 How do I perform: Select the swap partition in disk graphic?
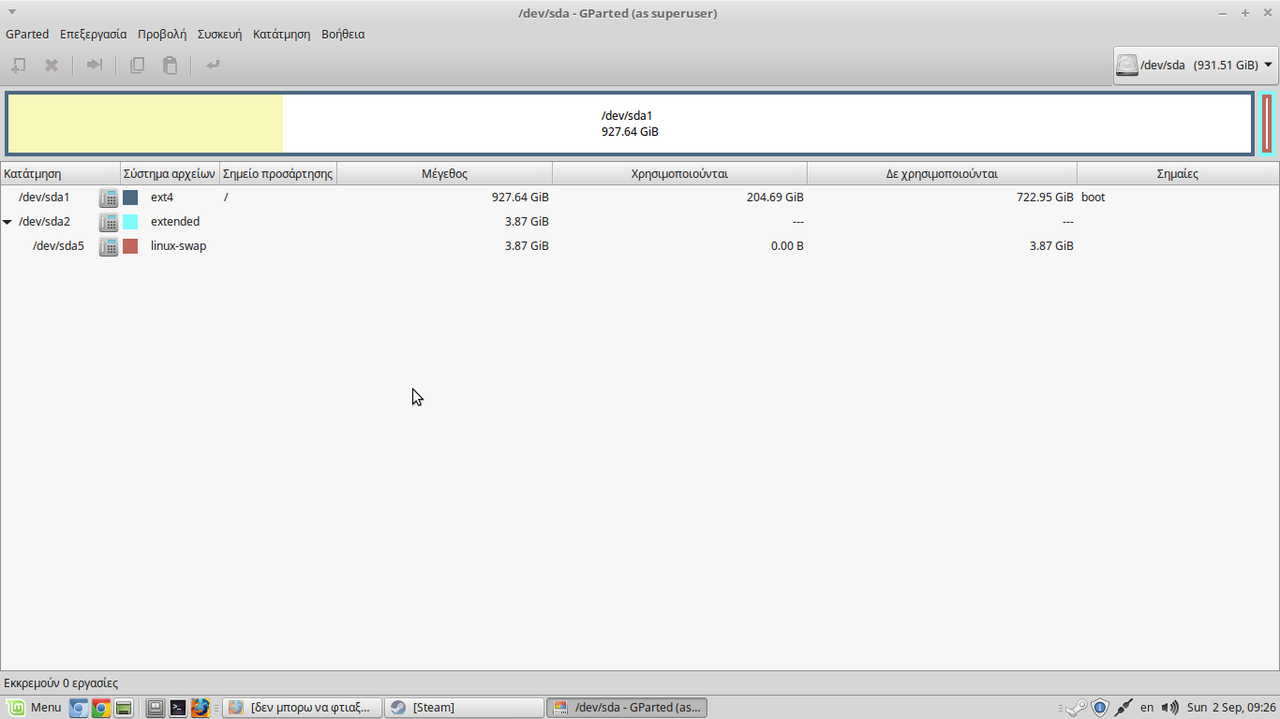pyautogui.click(x=1267, y=124)
